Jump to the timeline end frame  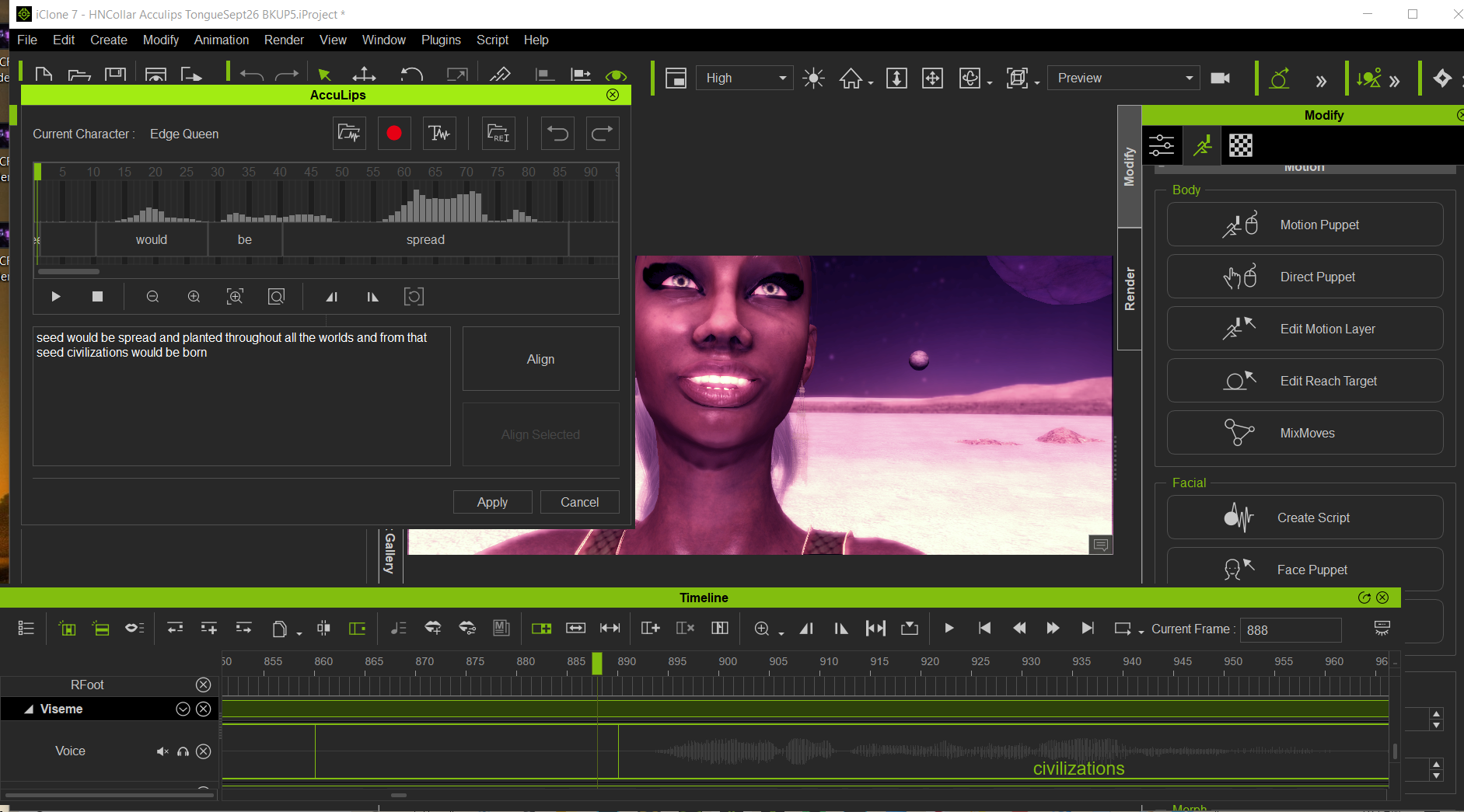[x=1088, y=628]
